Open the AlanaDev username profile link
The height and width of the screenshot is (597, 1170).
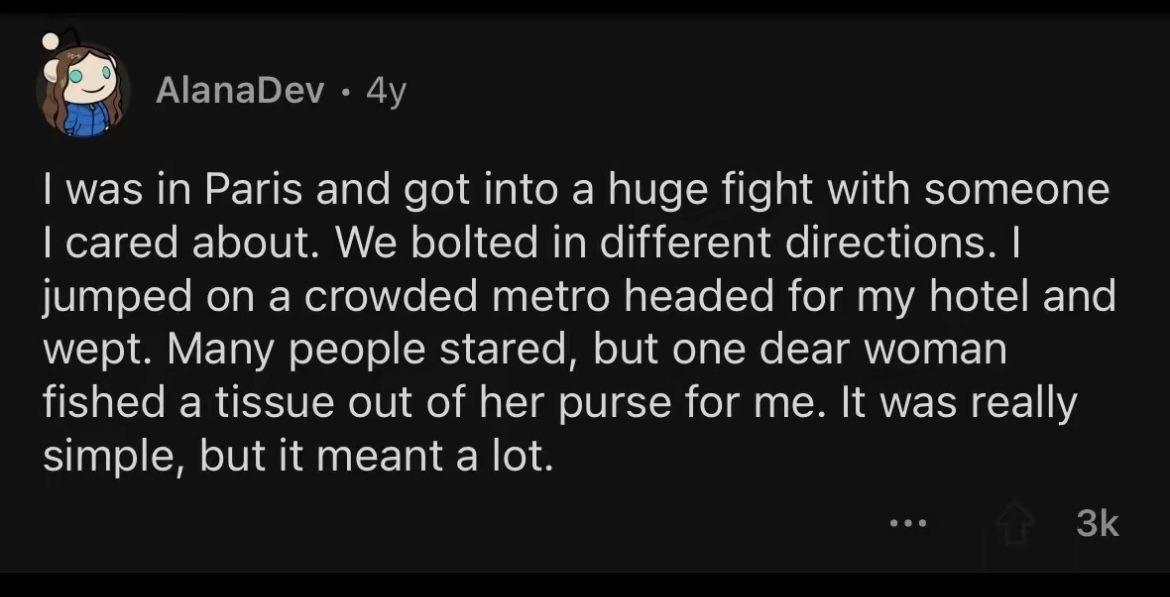tap(240, 92)
